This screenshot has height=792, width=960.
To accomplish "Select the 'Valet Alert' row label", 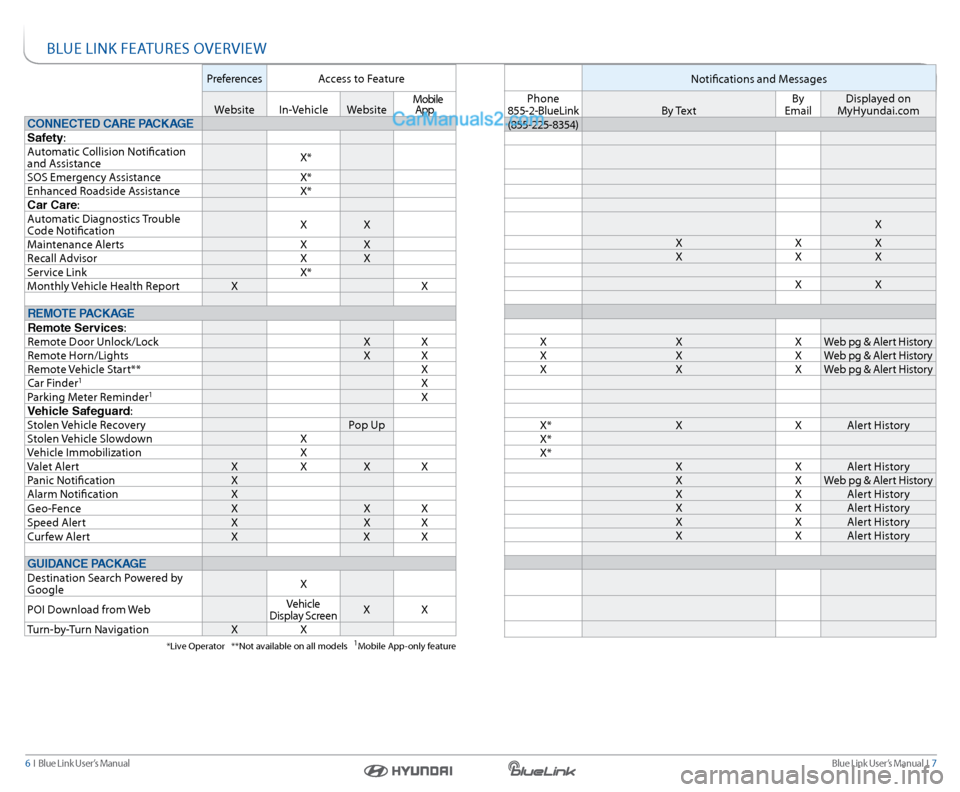I will pos(53,466).
